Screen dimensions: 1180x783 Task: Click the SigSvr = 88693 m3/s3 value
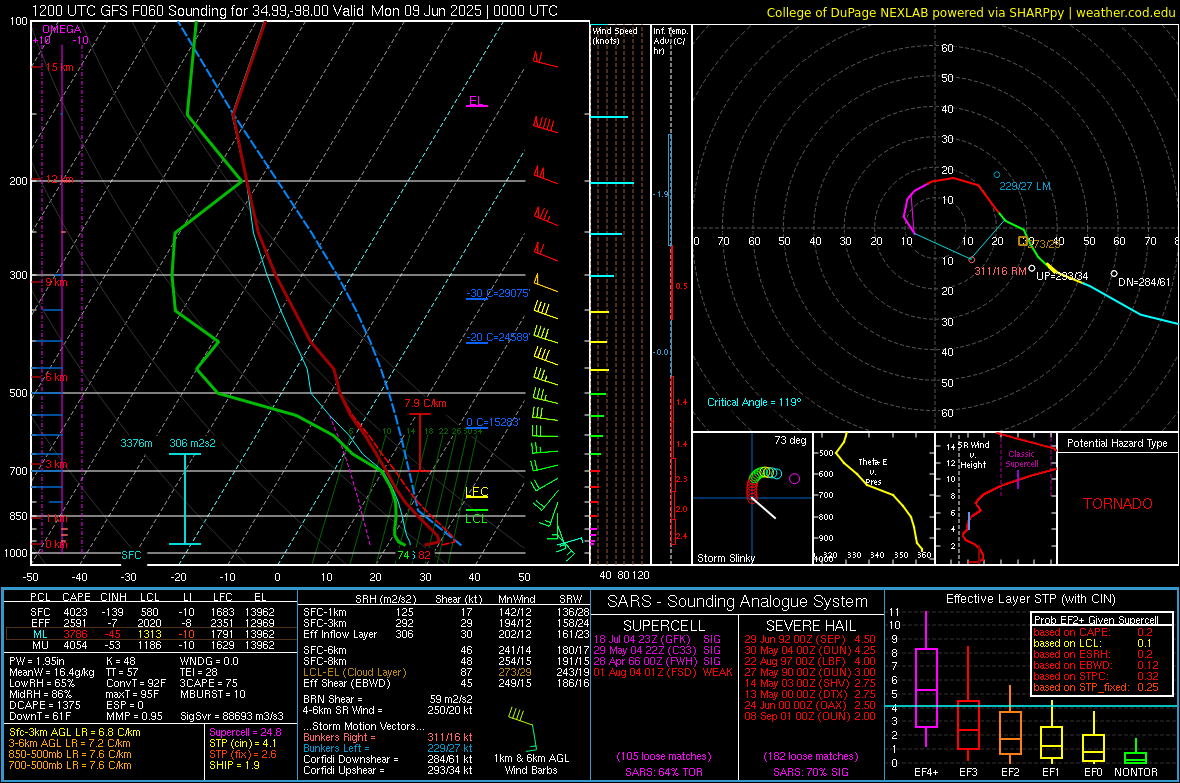pyautogui.click(x=232, y=716)
